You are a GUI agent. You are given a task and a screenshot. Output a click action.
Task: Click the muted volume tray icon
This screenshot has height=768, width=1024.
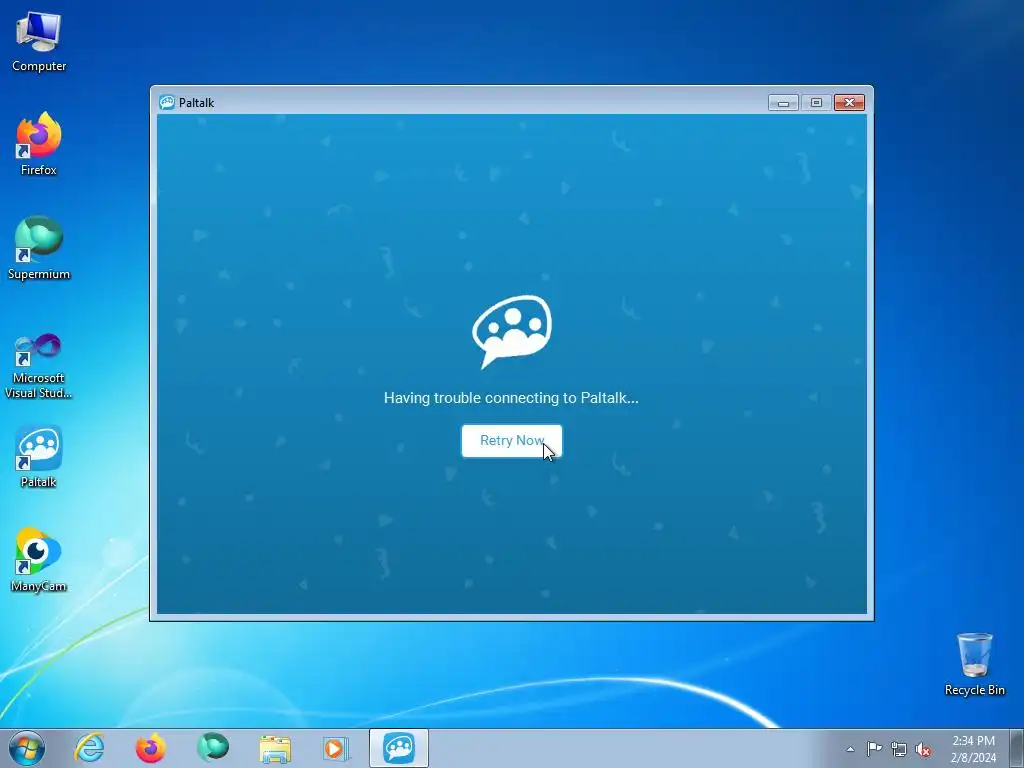(x=923, y=749)
